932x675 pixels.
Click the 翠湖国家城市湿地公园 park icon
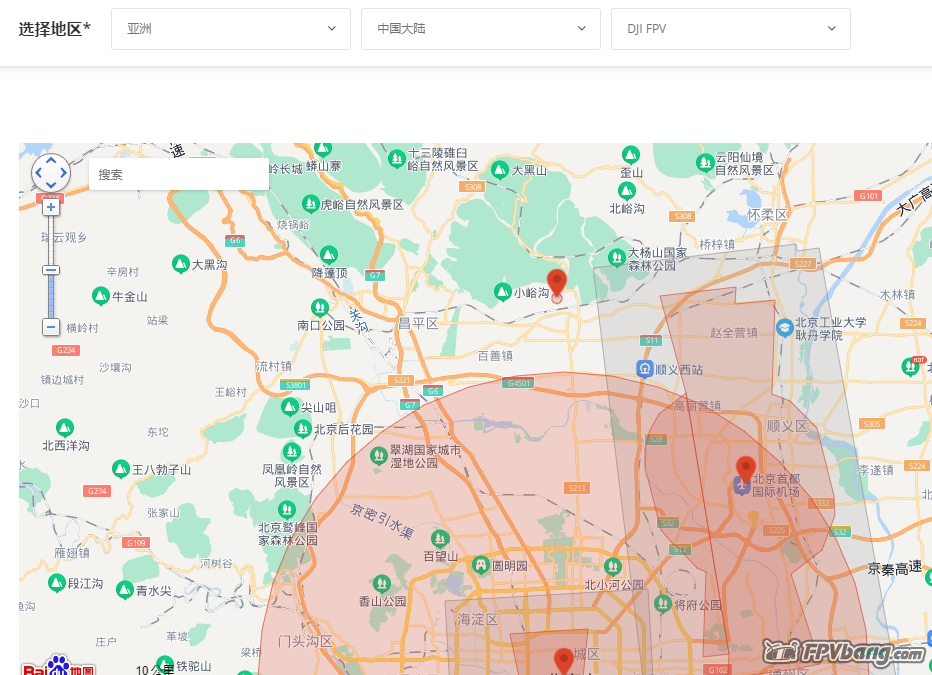click(379, 456)
